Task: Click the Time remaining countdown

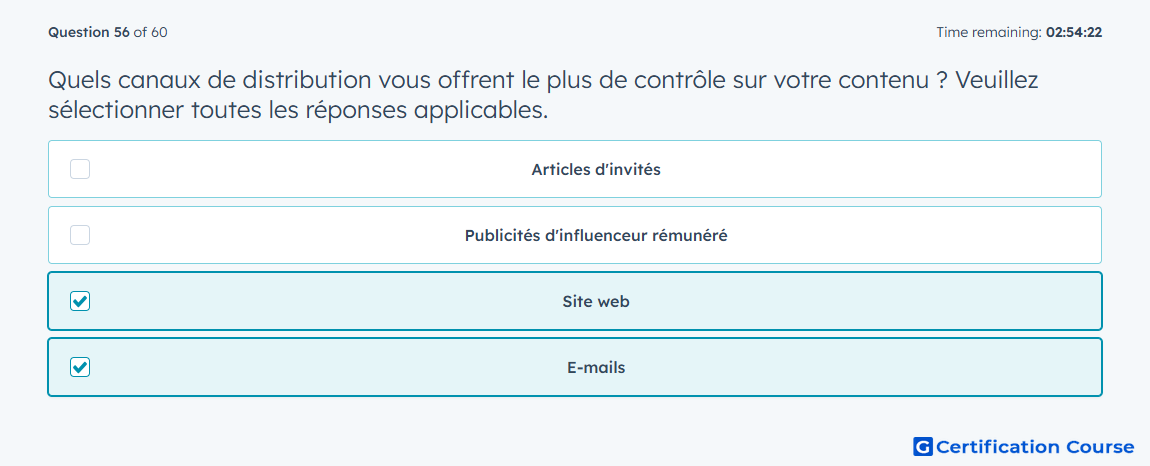Action: pos(1019,32)
